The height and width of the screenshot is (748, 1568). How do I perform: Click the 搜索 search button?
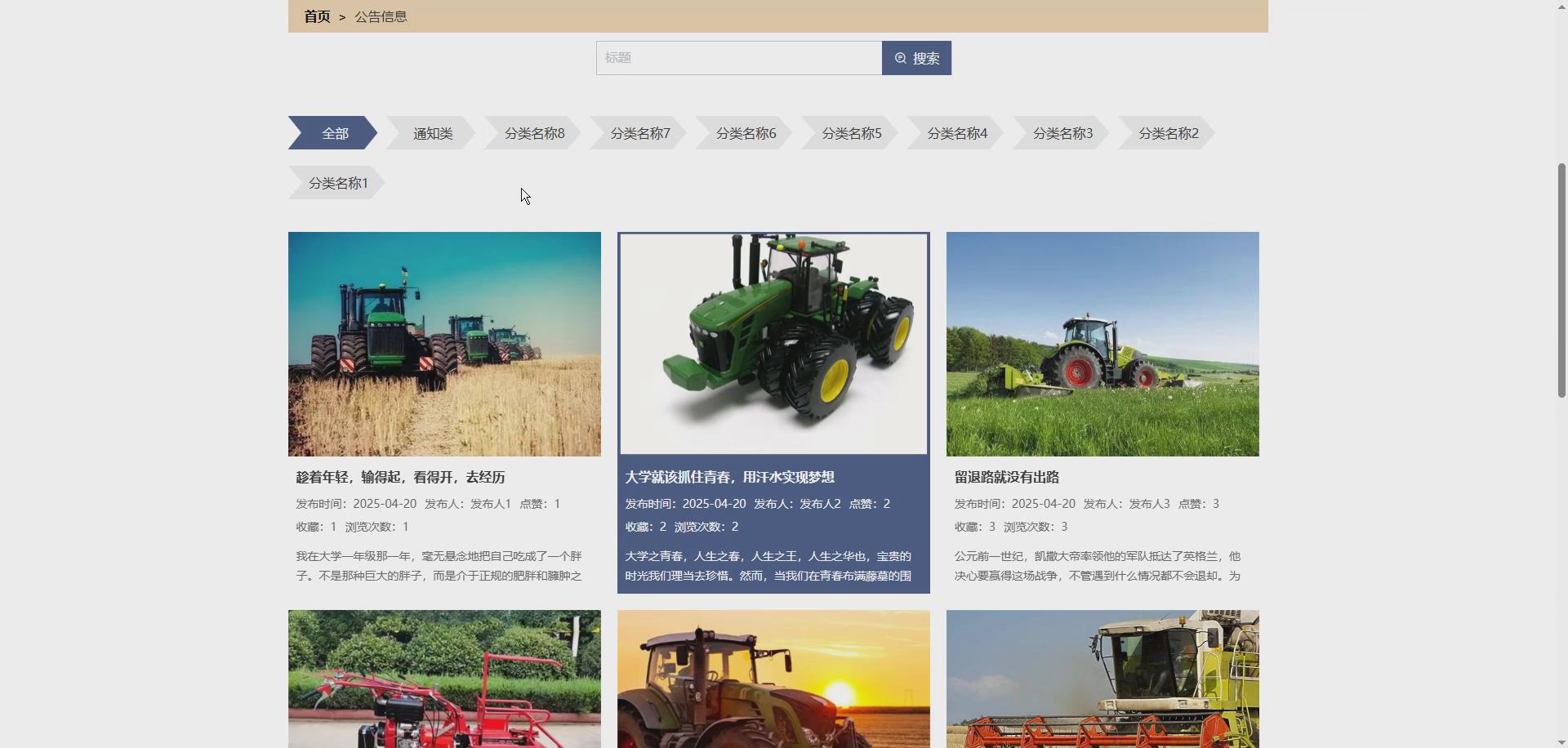(916, 58)
